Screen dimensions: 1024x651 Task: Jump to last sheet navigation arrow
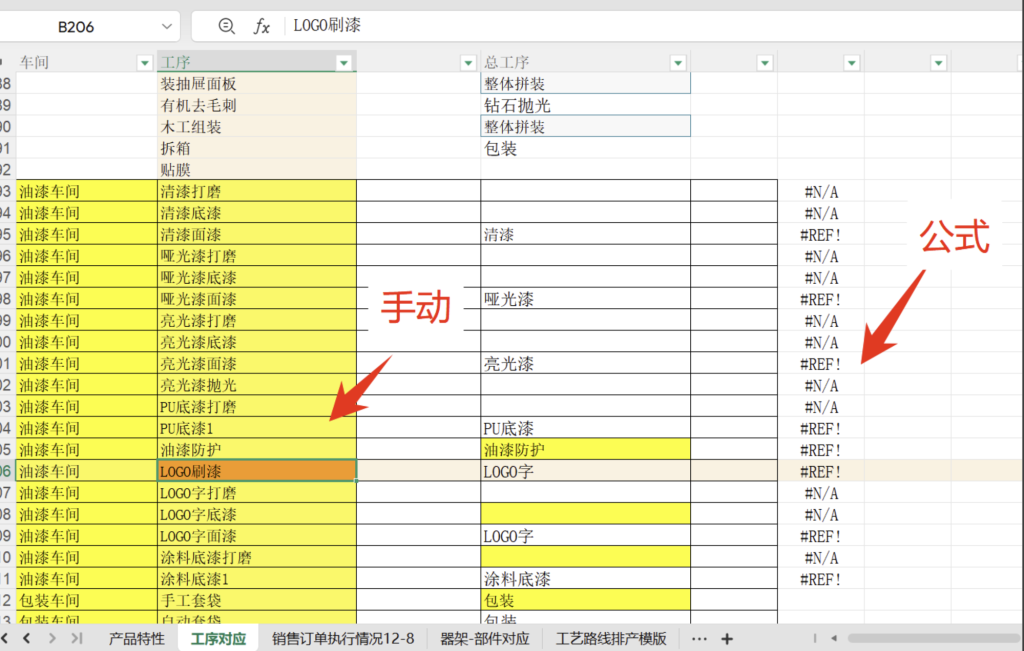[x=77, y=639]
